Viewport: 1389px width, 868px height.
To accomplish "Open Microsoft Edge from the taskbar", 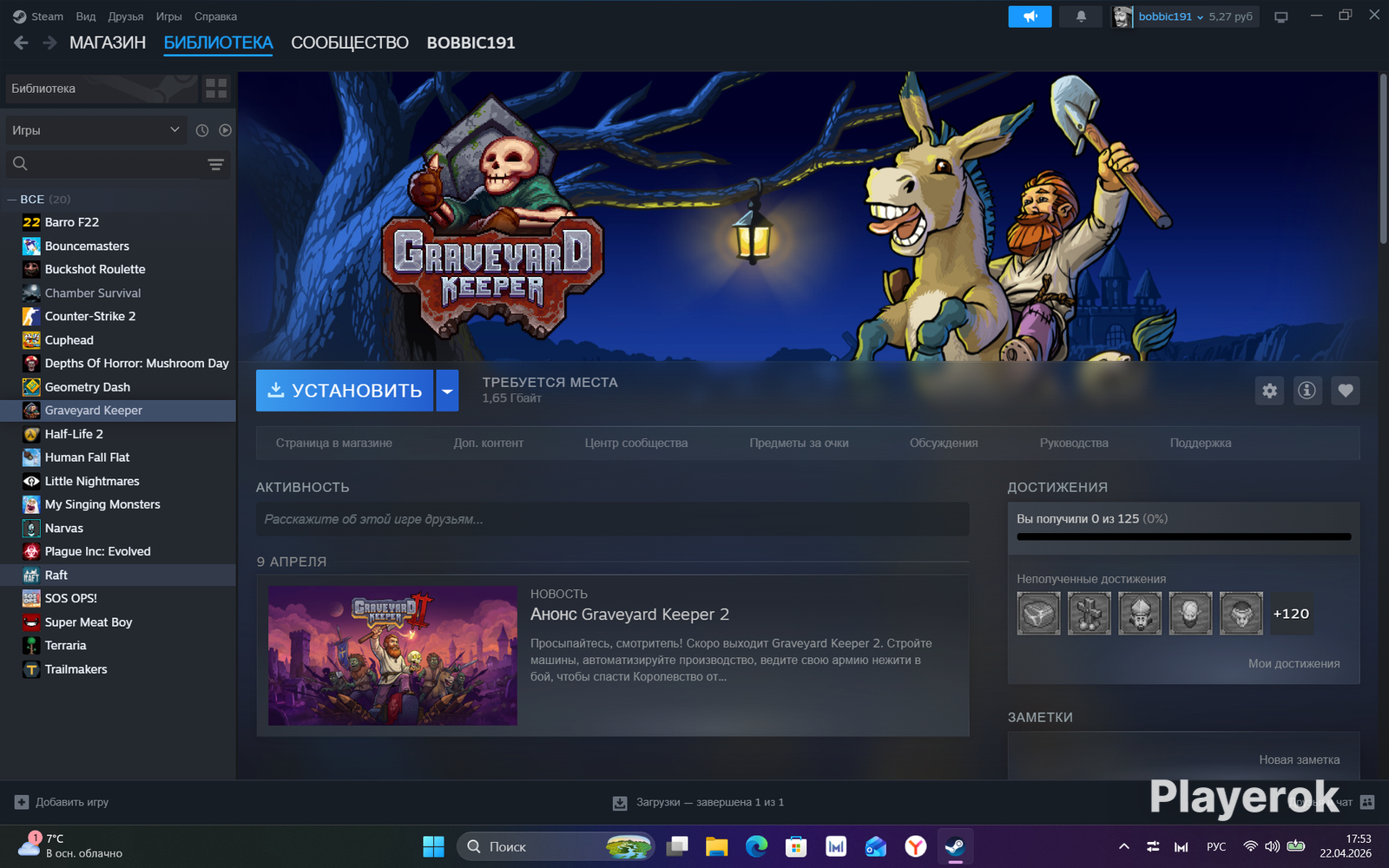I will click(x=756, y=846).
